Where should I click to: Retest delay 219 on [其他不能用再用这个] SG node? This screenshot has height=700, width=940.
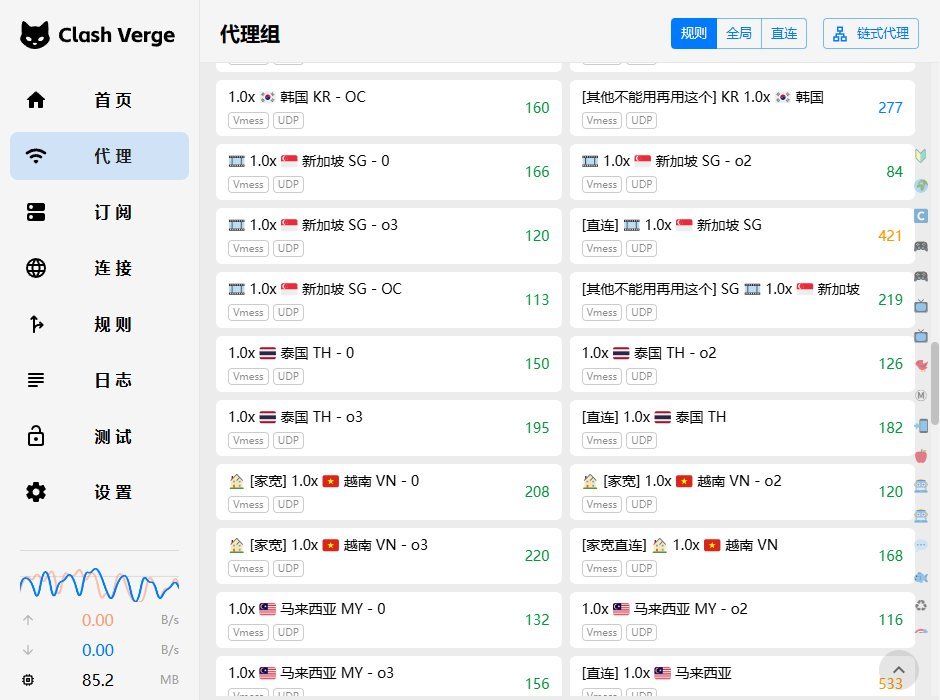[x=890, y=300]
